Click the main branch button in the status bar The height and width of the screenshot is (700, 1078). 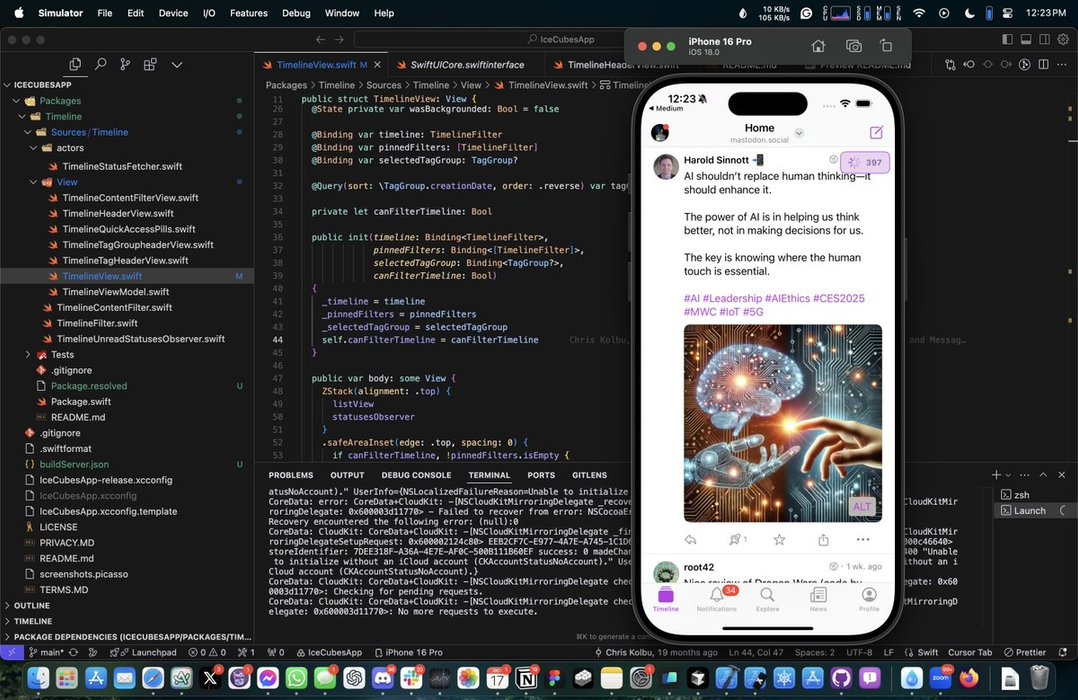pos(46,652)
